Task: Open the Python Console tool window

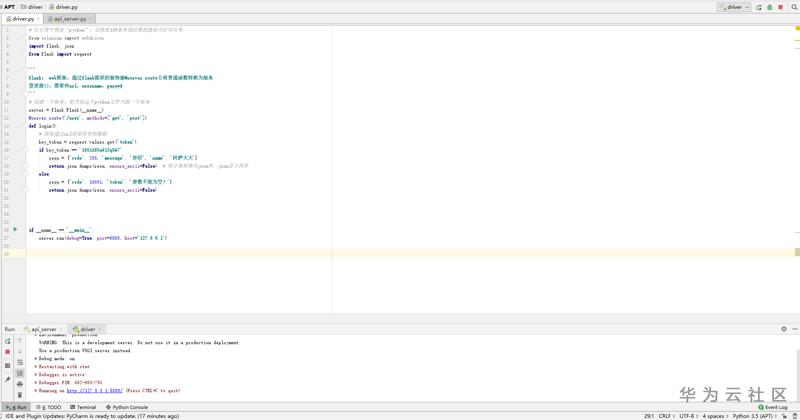Action: click(x=127, y=407)
